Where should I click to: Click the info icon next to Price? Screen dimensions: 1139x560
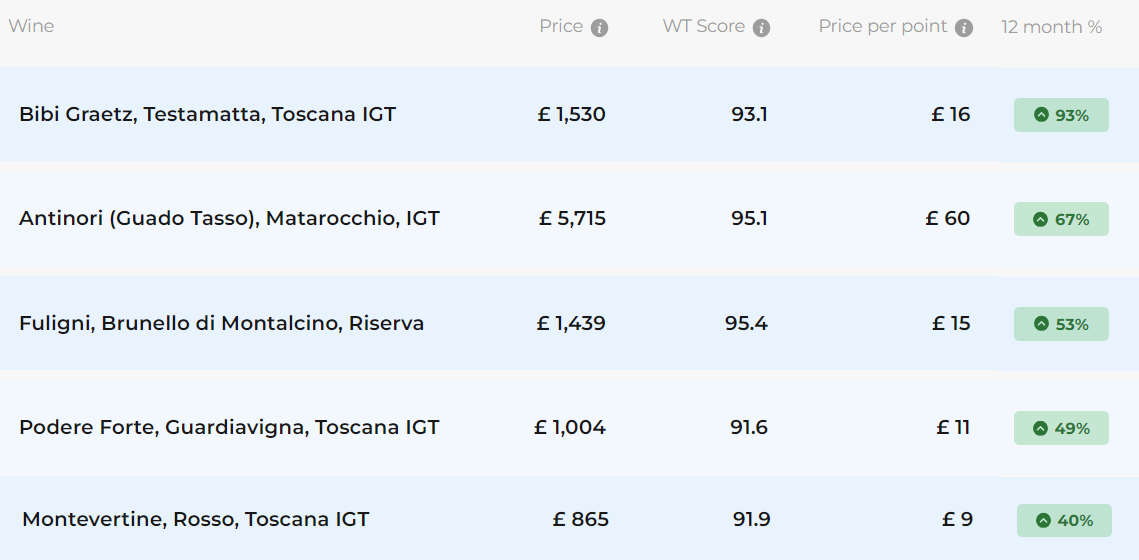tap(600, 28)
